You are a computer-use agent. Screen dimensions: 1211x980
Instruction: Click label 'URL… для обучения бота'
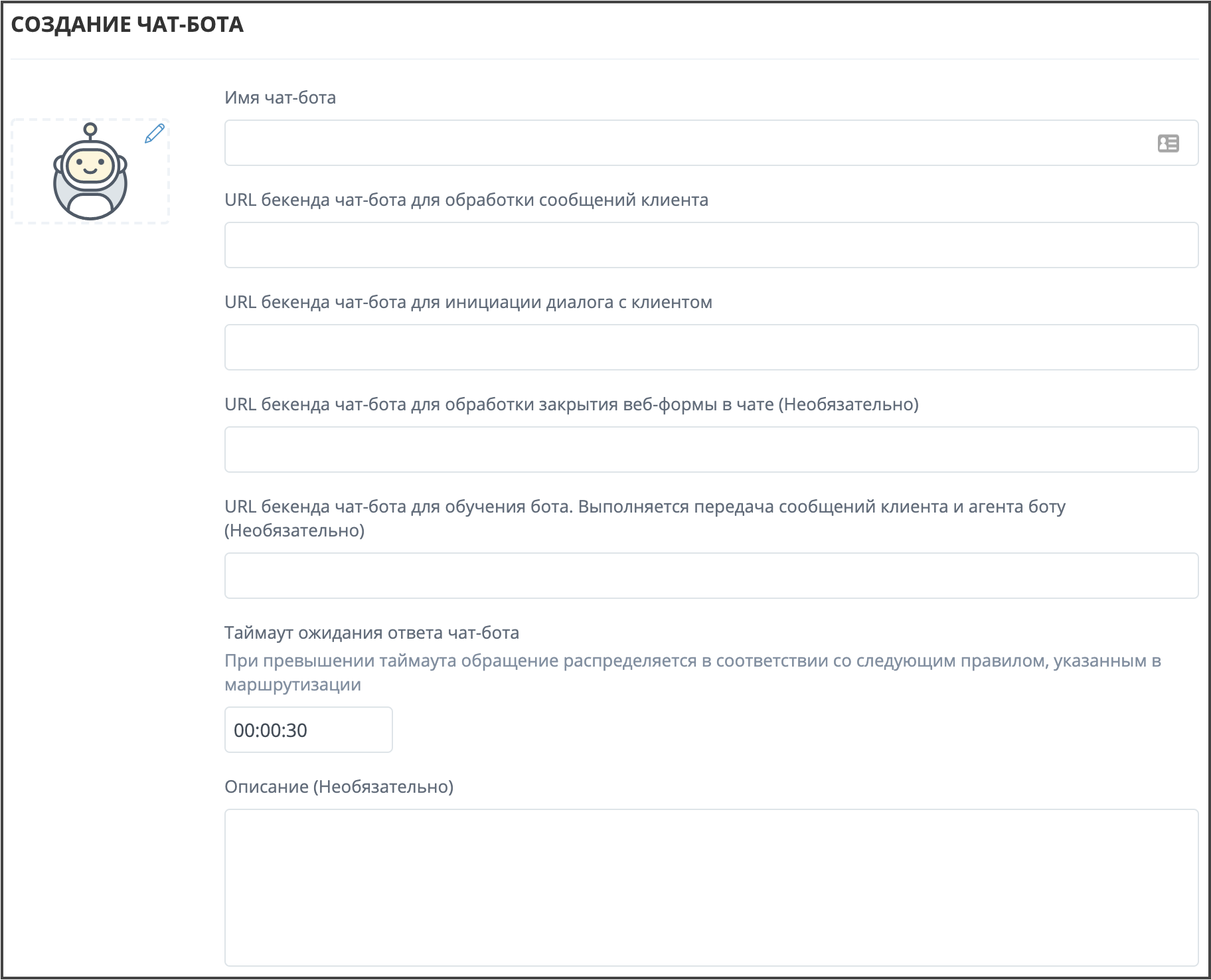(x=644, y=507)
